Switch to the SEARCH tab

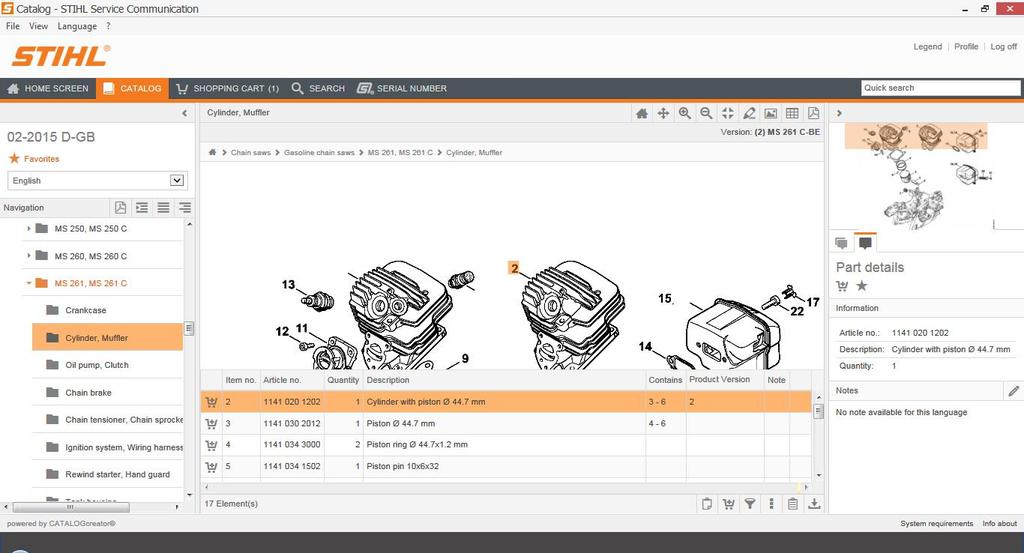pos(318,88)
